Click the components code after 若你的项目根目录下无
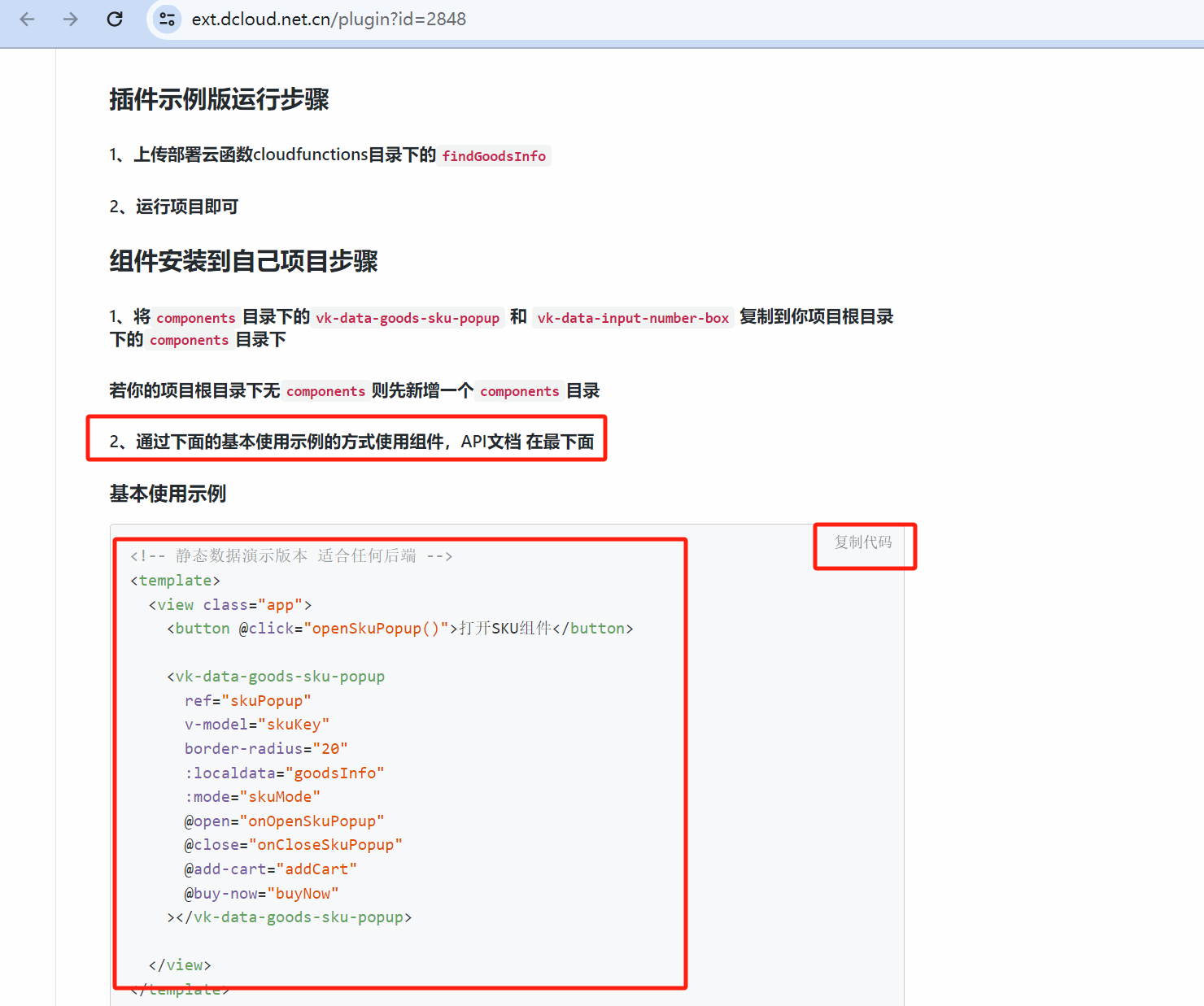 coord(325,391)
